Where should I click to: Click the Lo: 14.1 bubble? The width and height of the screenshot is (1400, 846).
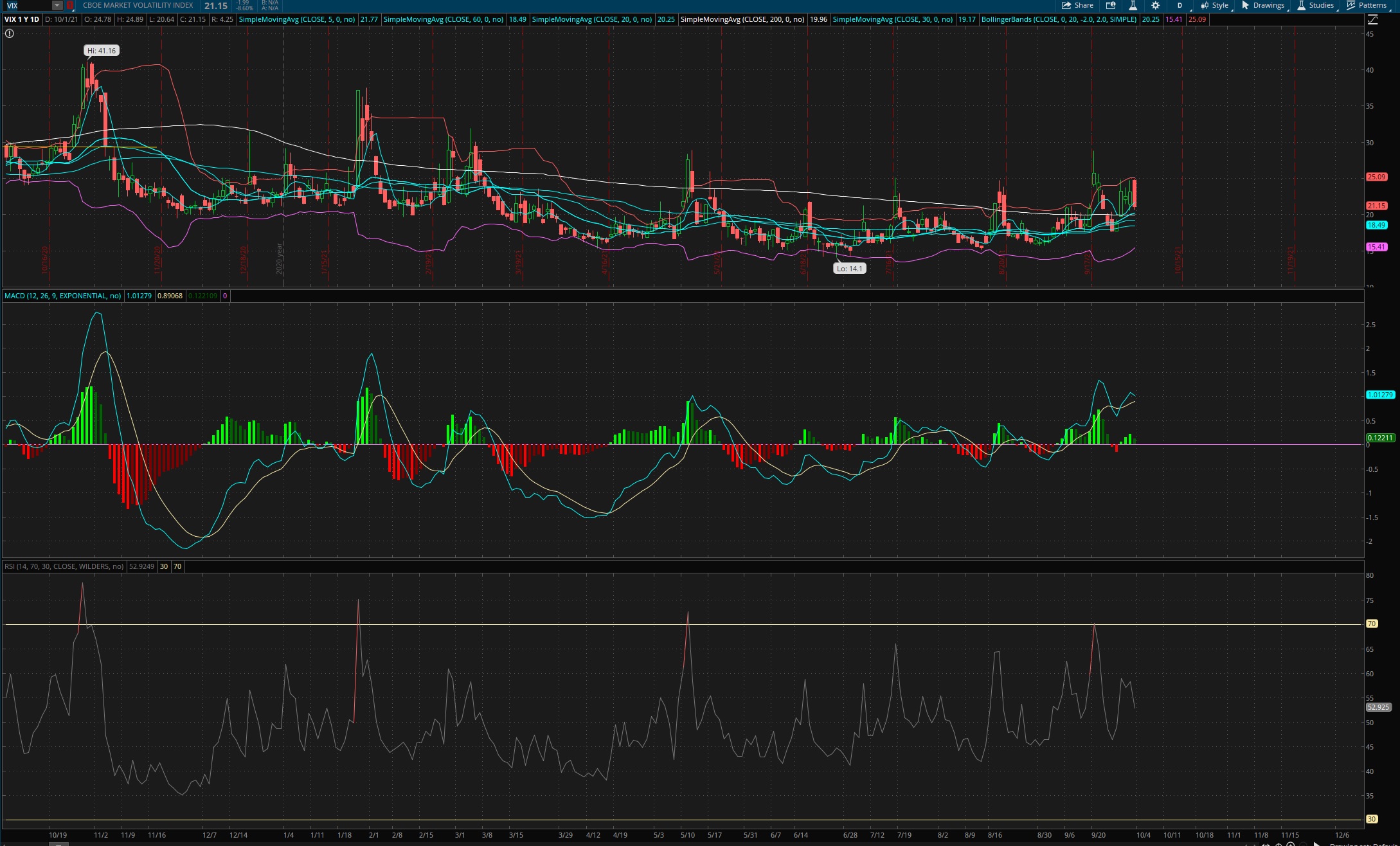click(x=849, y=269)
